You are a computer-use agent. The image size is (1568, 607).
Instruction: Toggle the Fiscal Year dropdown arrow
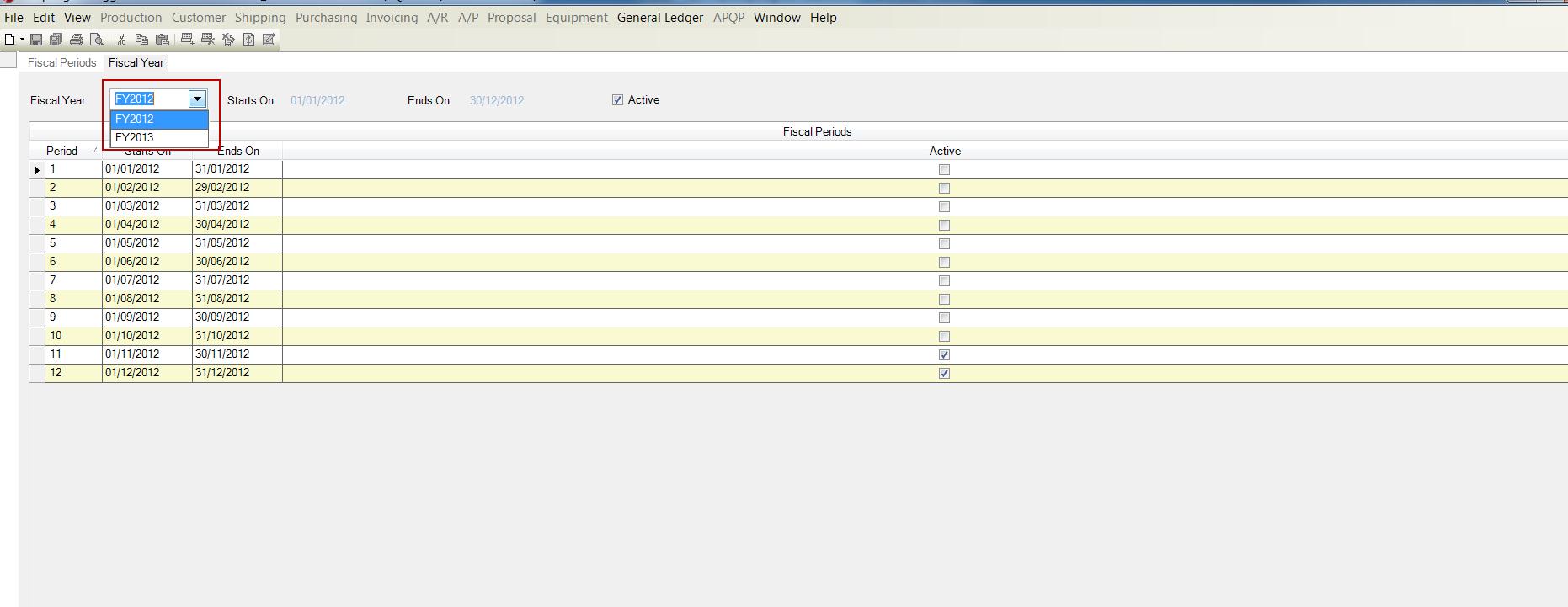coord(197,99)
